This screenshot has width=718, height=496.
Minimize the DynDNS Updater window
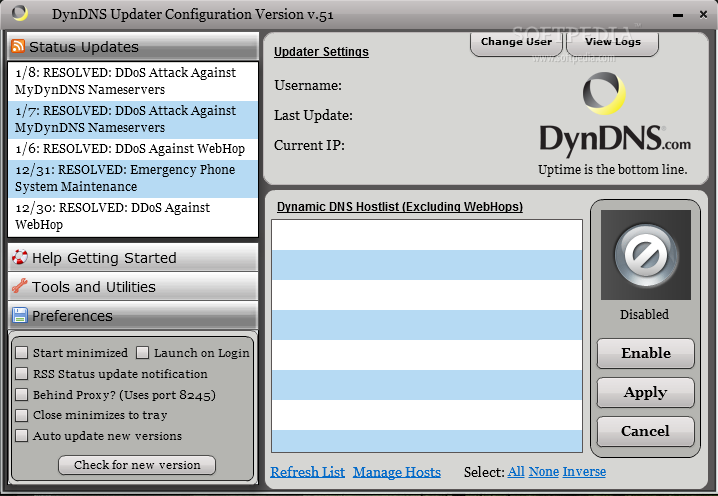point(678,15)
